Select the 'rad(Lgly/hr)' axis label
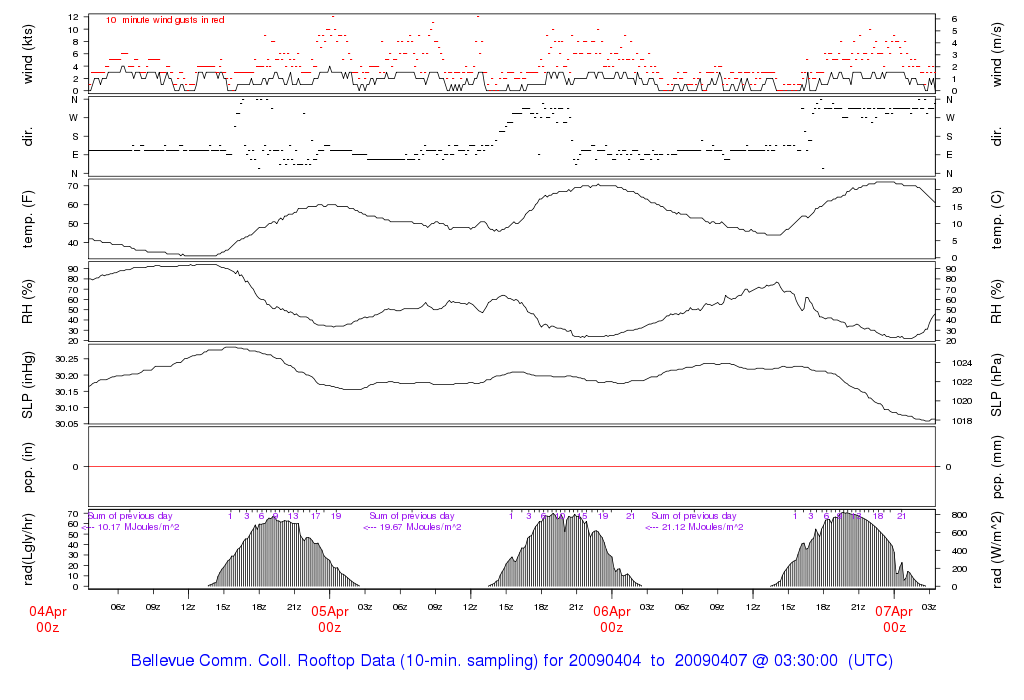This screenshot has width=1024, height=700. [x=27, y=549]
